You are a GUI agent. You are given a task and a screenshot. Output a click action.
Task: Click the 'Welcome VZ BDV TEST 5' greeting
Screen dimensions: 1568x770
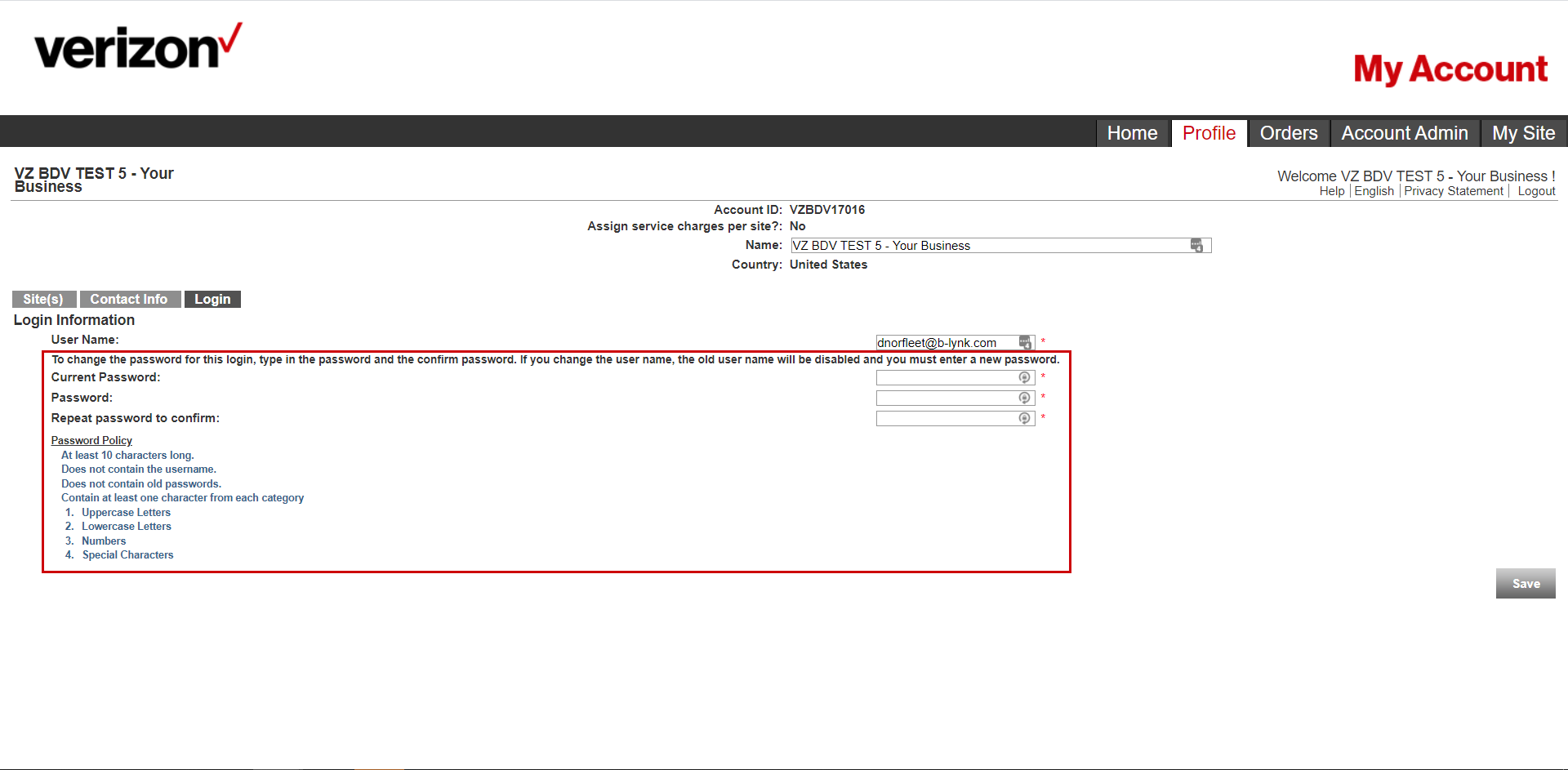pos(1416,176)
